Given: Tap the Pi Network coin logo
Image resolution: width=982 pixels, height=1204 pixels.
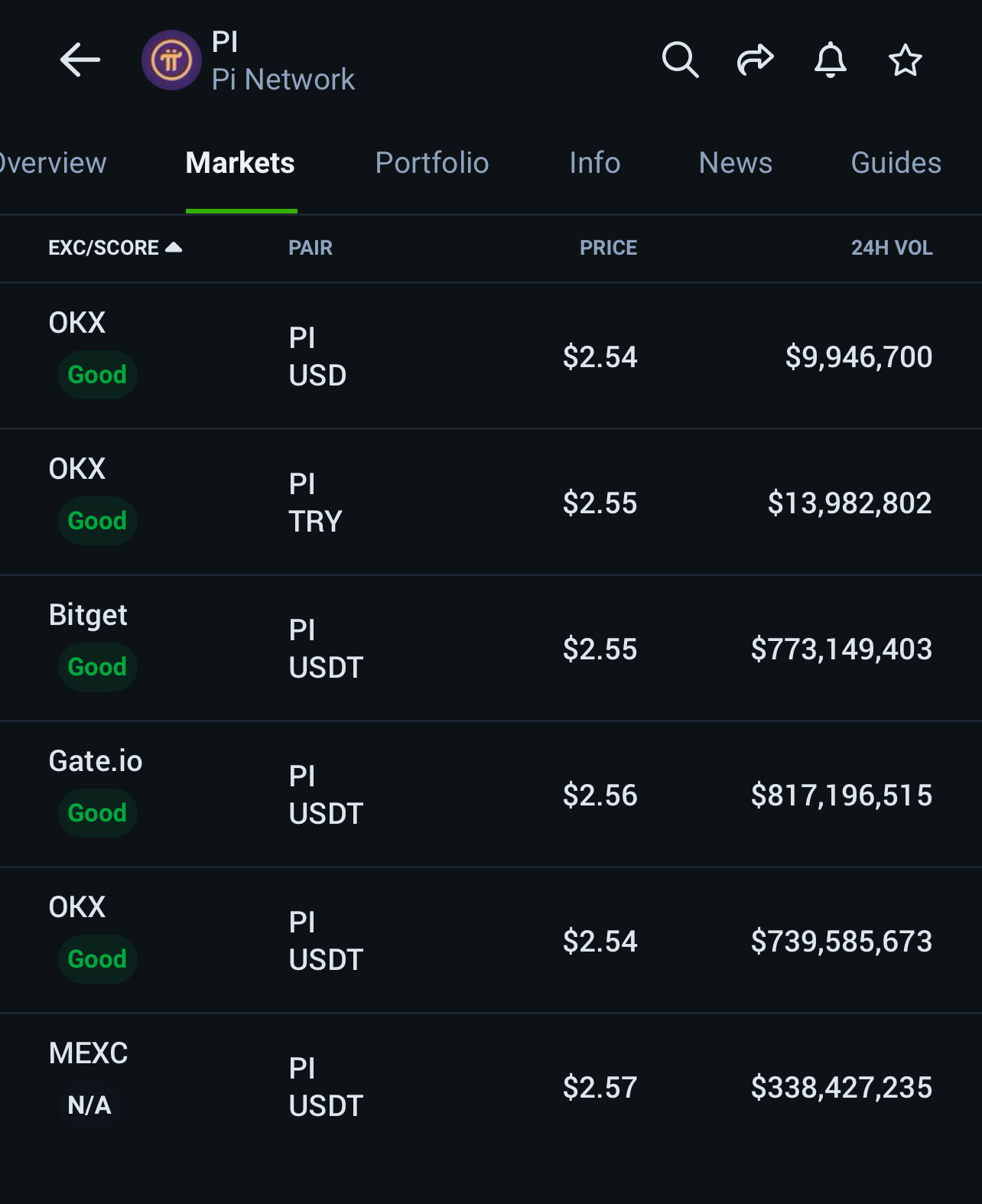Looking at the screenshot, I should pos(171,60).
